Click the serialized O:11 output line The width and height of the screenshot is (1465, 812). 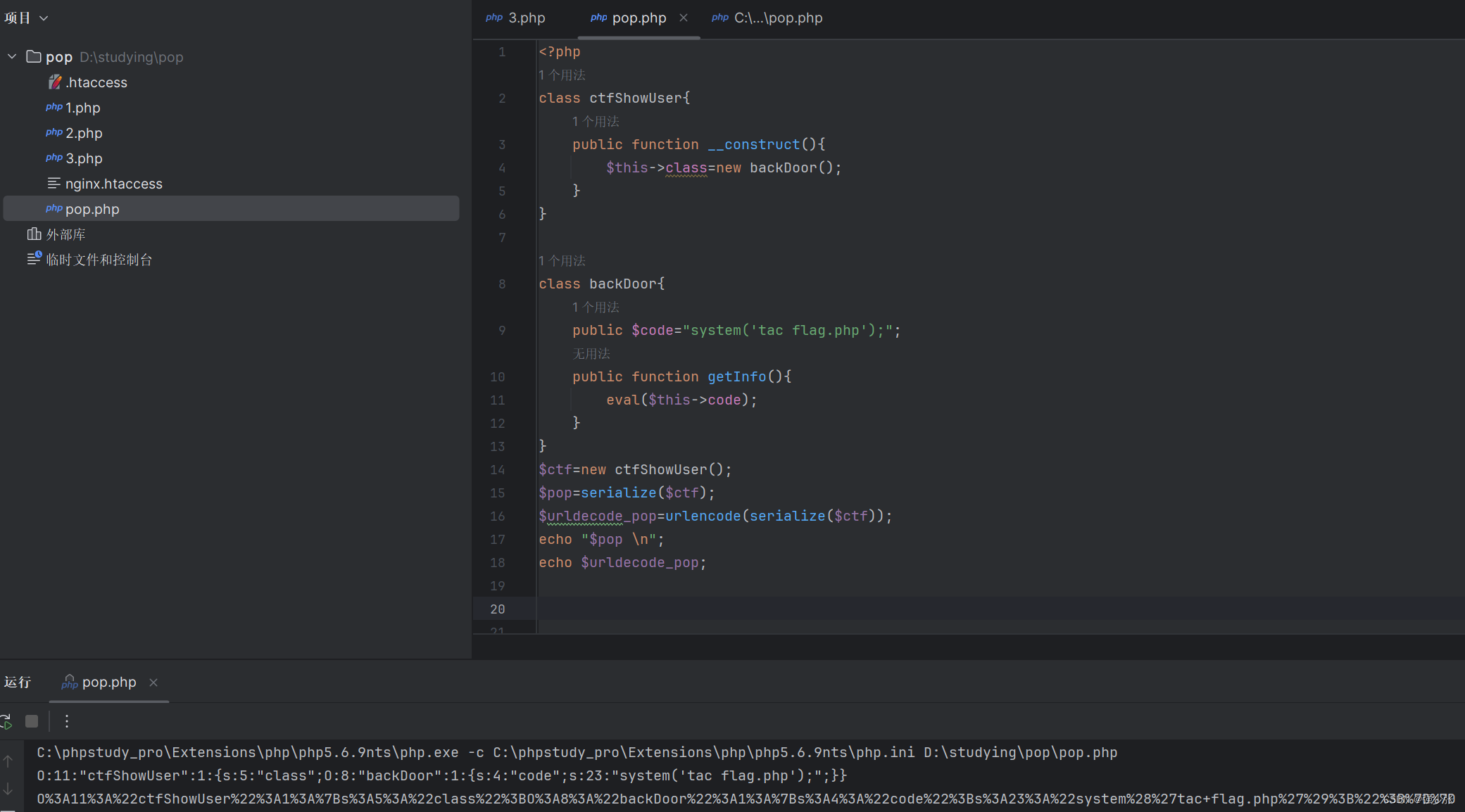(x=442, y=775)
